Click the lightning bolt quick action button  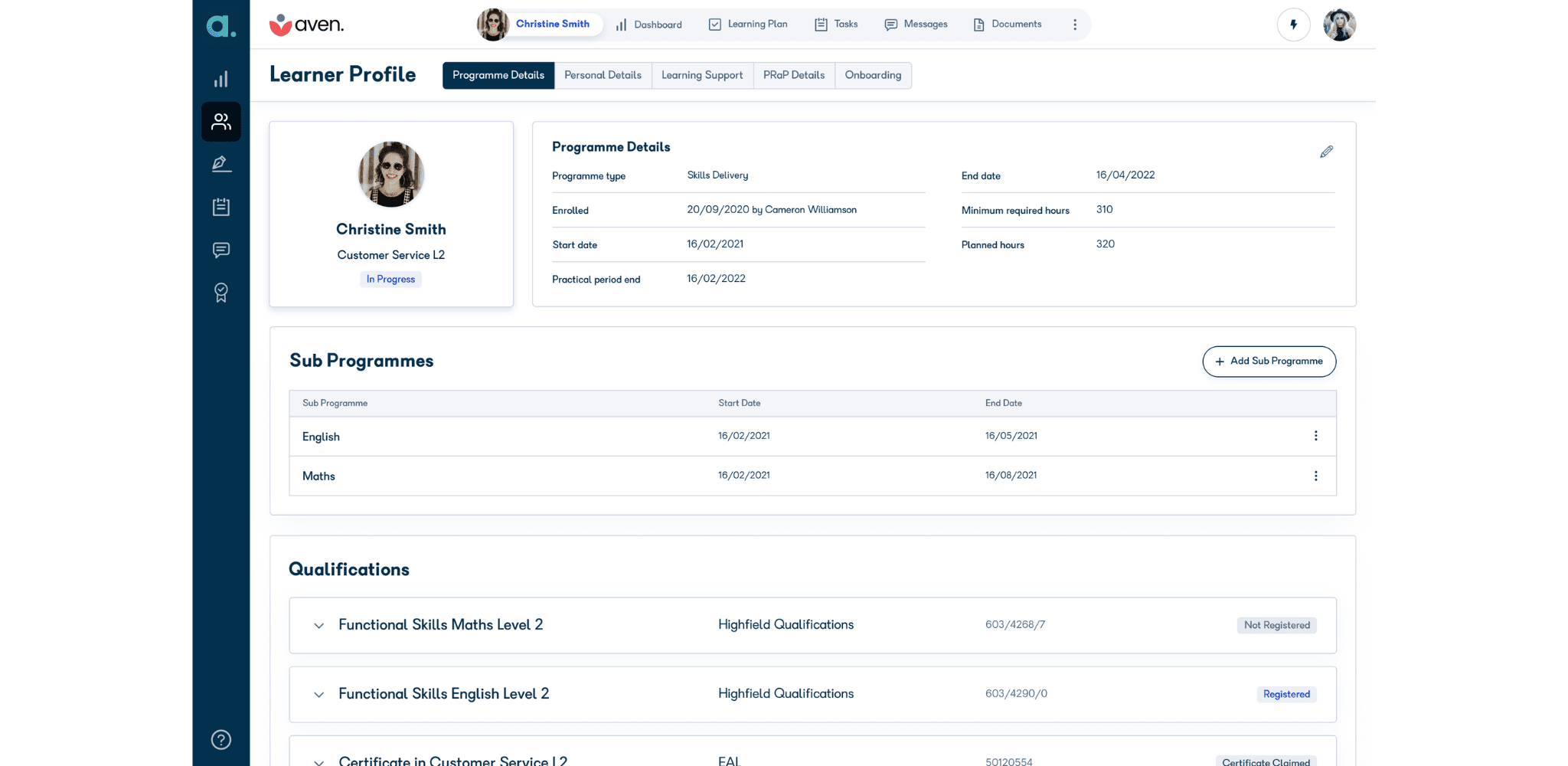tap(1294, 25)
